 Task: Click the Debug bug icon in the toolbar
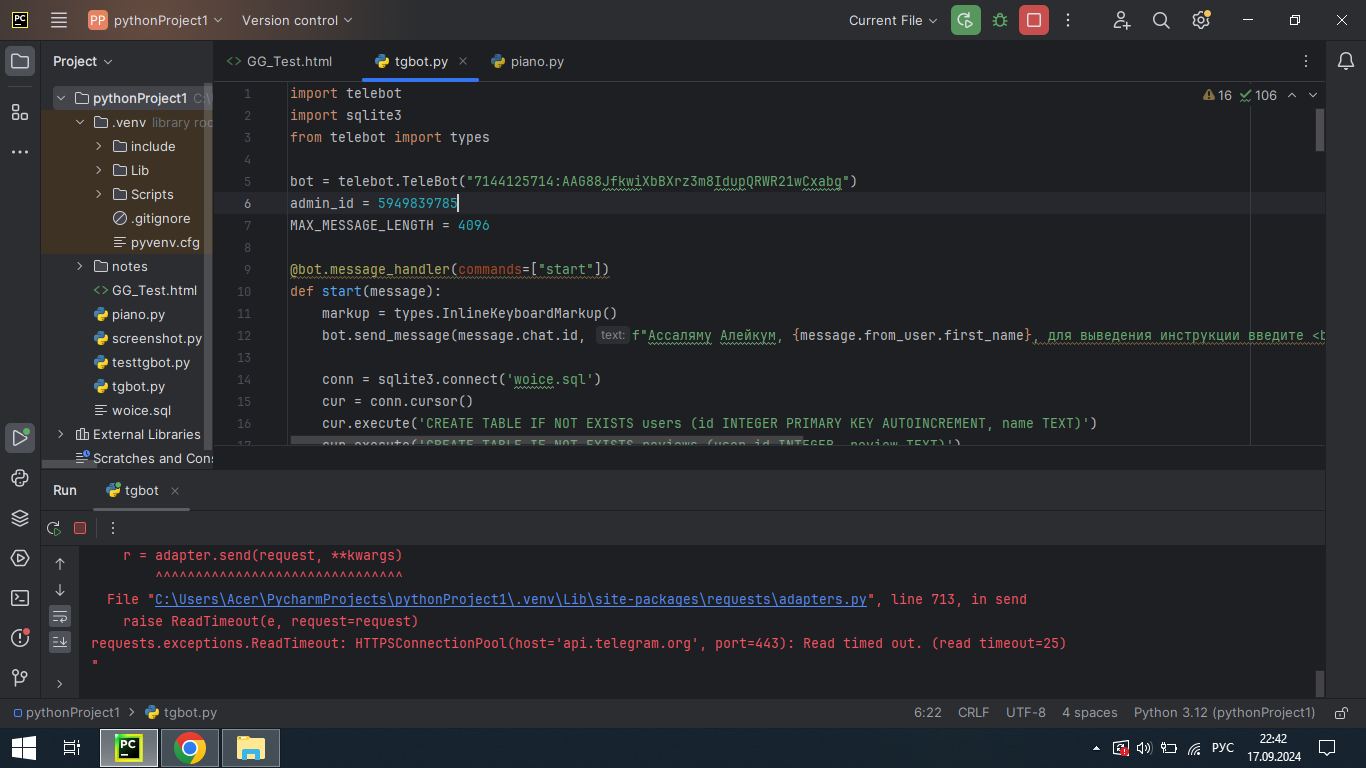click(1000, 20)
